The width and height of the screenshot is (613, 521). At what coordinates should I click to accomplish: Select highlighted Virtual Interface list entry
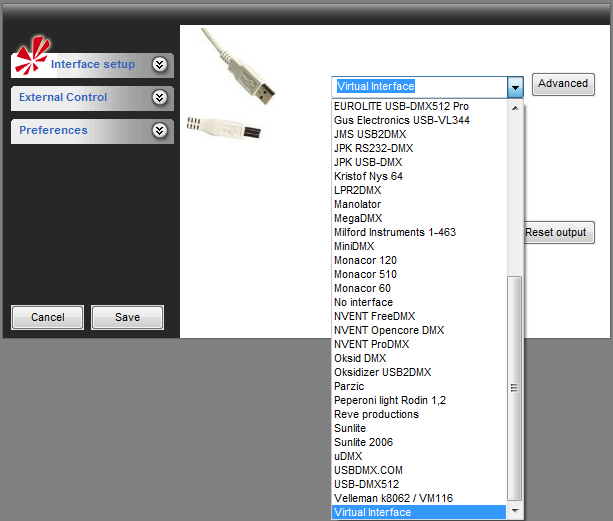pyautogui.click(x=419, y=512)
